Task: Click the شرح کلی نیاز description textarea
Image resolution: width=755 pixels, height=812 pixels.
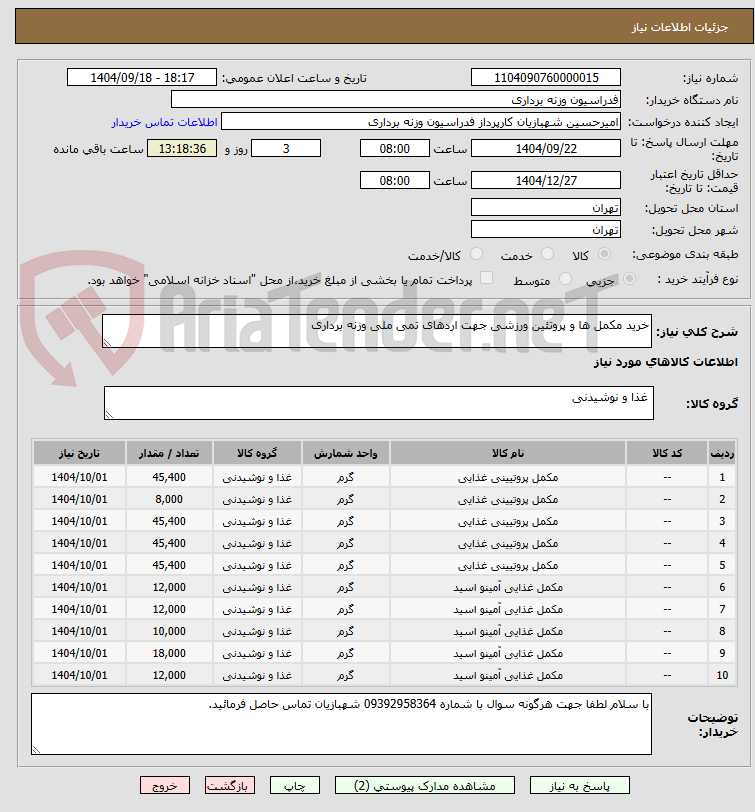Action: [377, 331]
